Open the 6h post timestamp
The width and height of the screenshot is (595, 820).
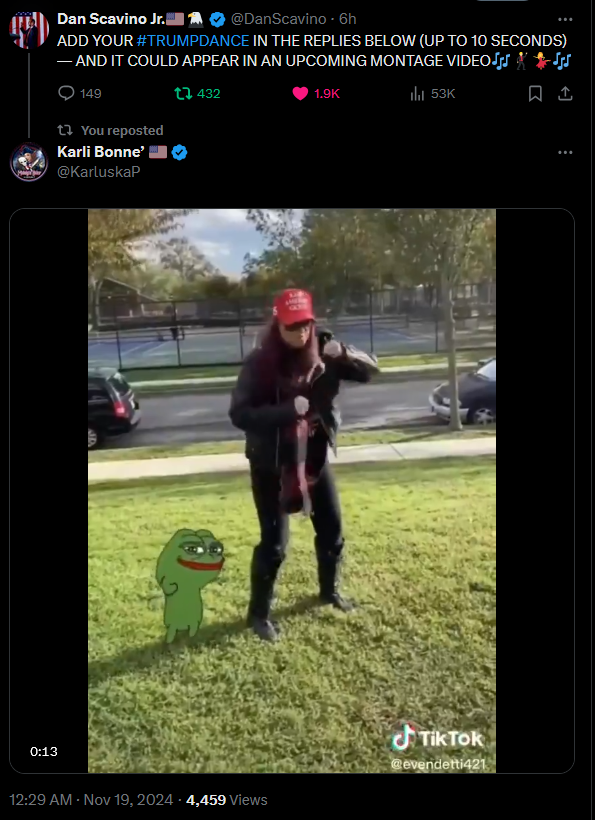point(348,19)
